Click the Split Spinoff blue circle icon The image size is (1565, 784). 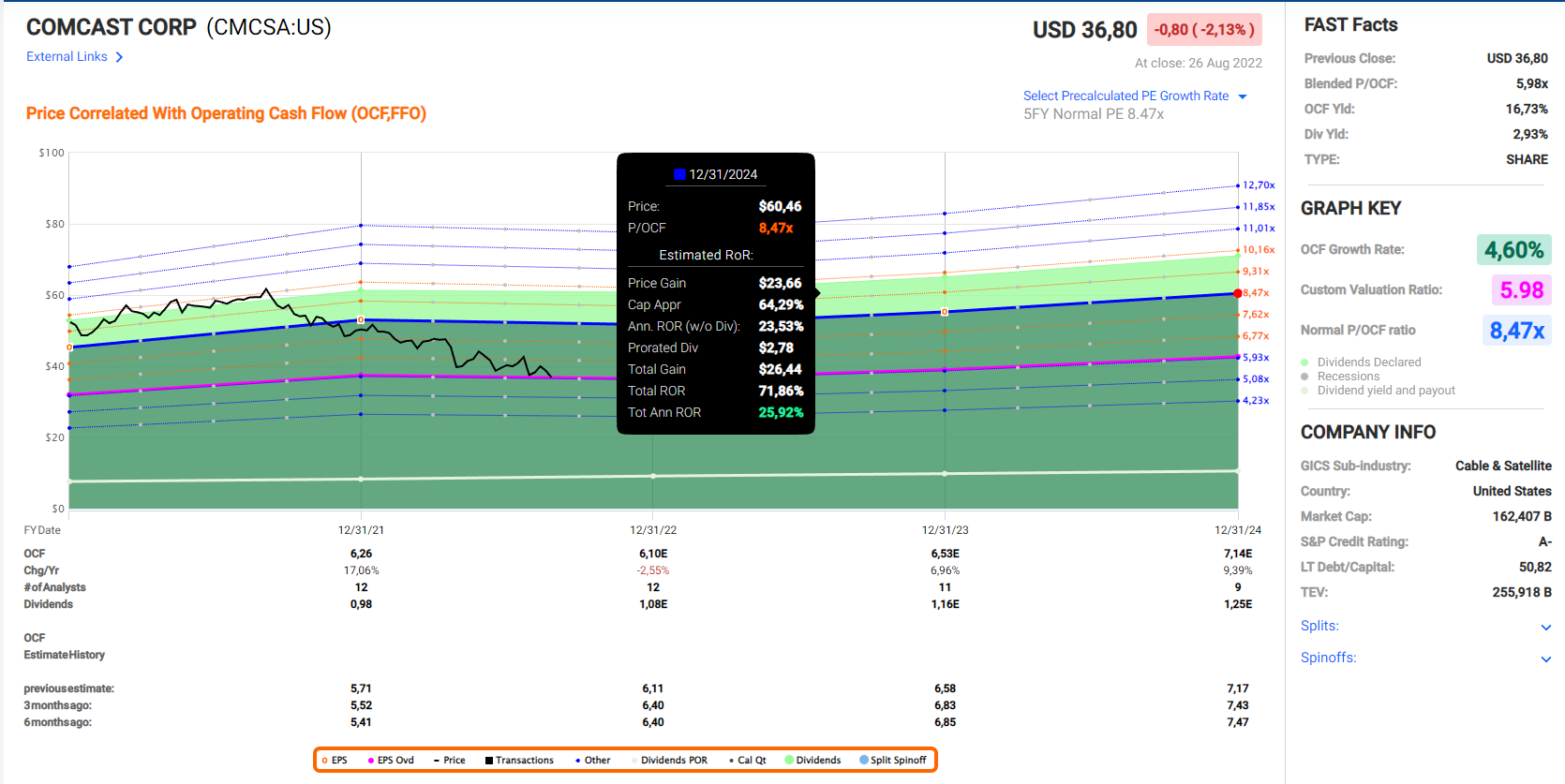(864, 761)
